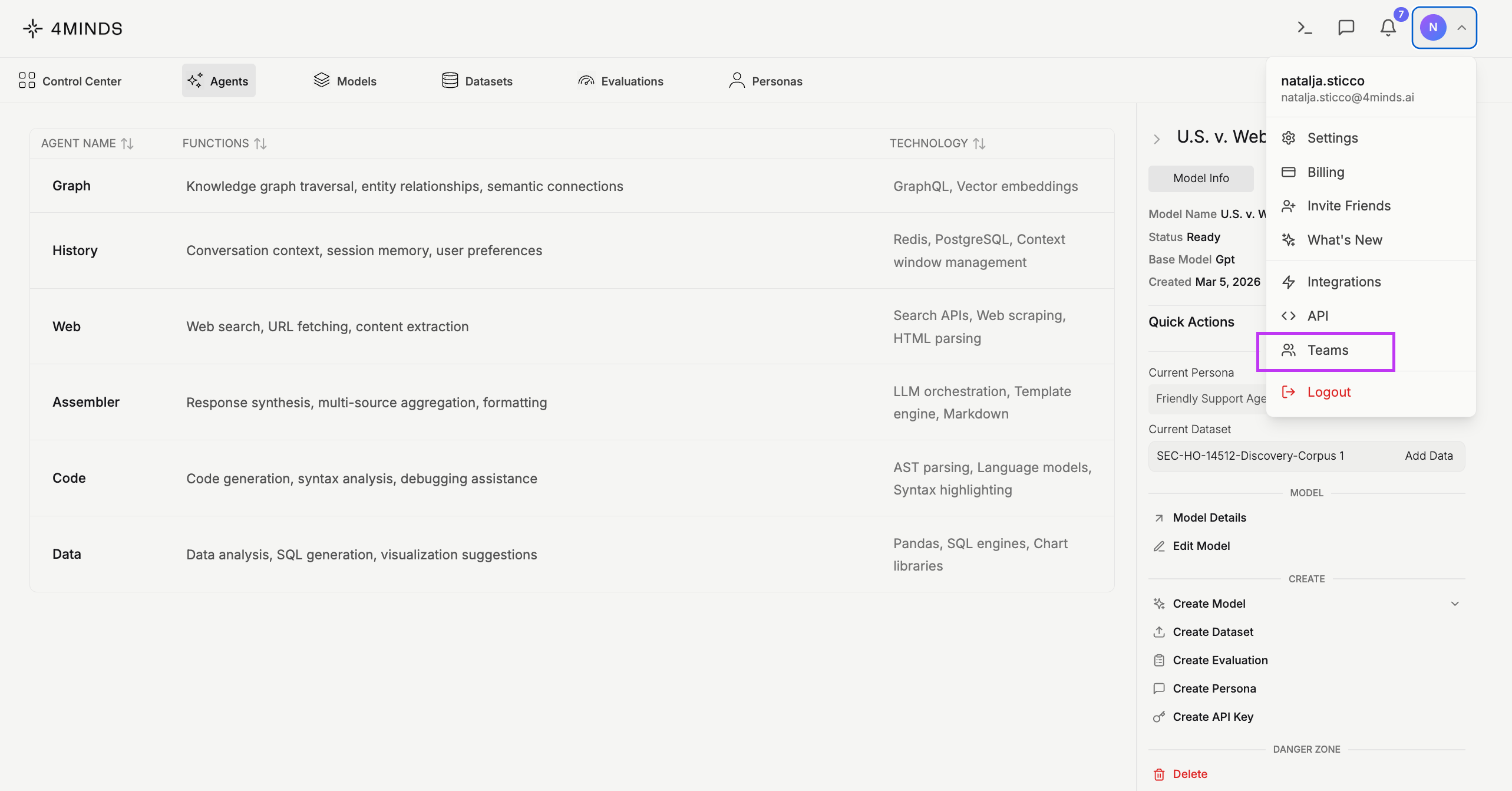1512x791 pixels.
Task: Click the Create Persona chat icon
Action: (x=1159, y=688)
